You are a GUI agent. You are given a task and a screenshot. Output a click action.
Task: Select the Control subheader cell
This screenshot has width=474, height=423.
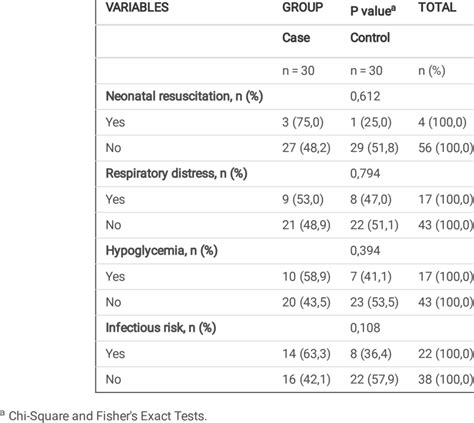370,38
